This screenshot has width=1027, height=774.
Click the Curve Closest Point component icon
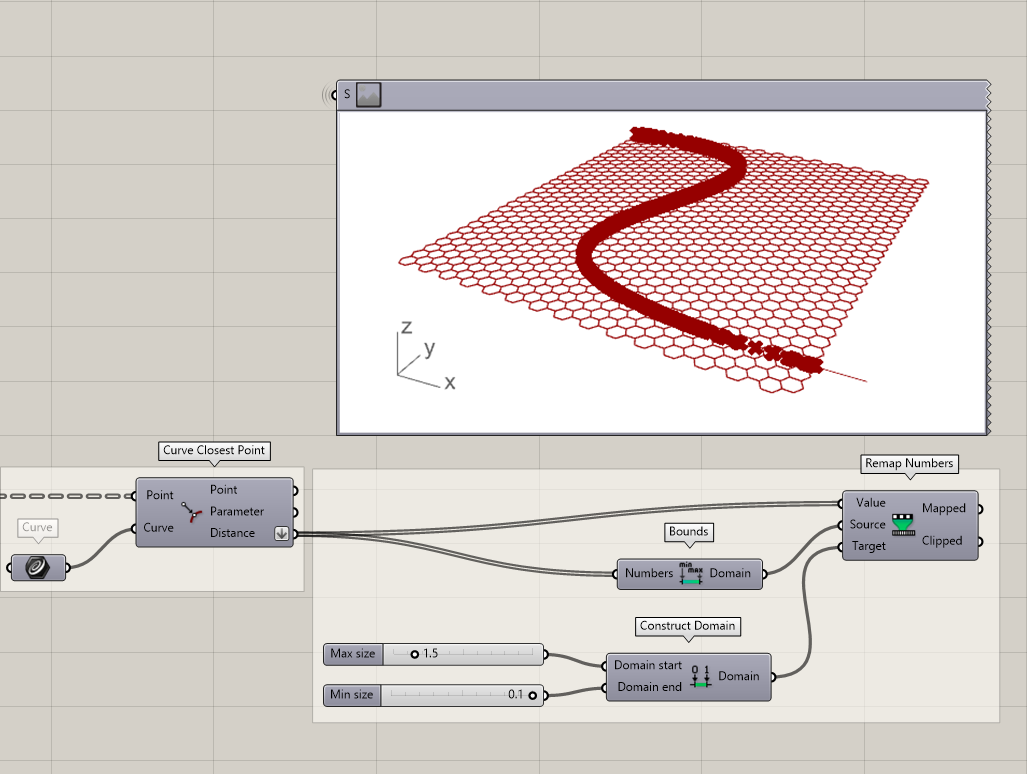point(191,512)
